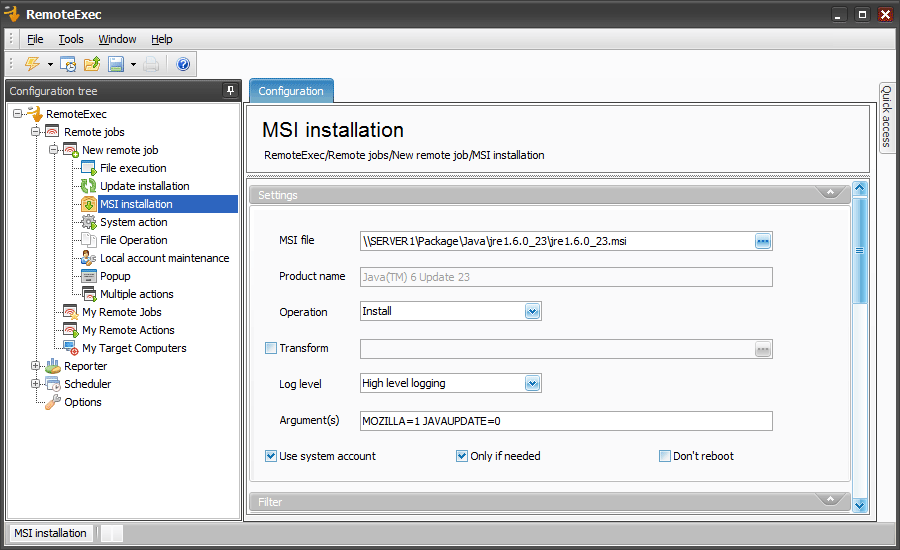The height and width of the screenshot is (550, 900).
Task: Click the Argument(s) input field
Action: pyautogui.click(x=566, y=421)
